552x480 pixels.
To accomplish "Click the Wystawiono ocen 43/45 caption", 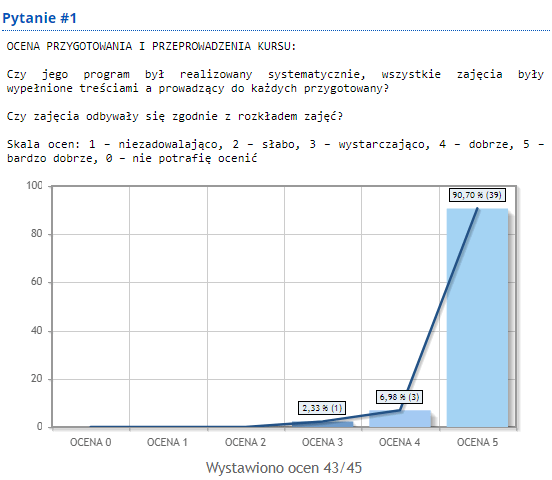I will click(284, 468).
